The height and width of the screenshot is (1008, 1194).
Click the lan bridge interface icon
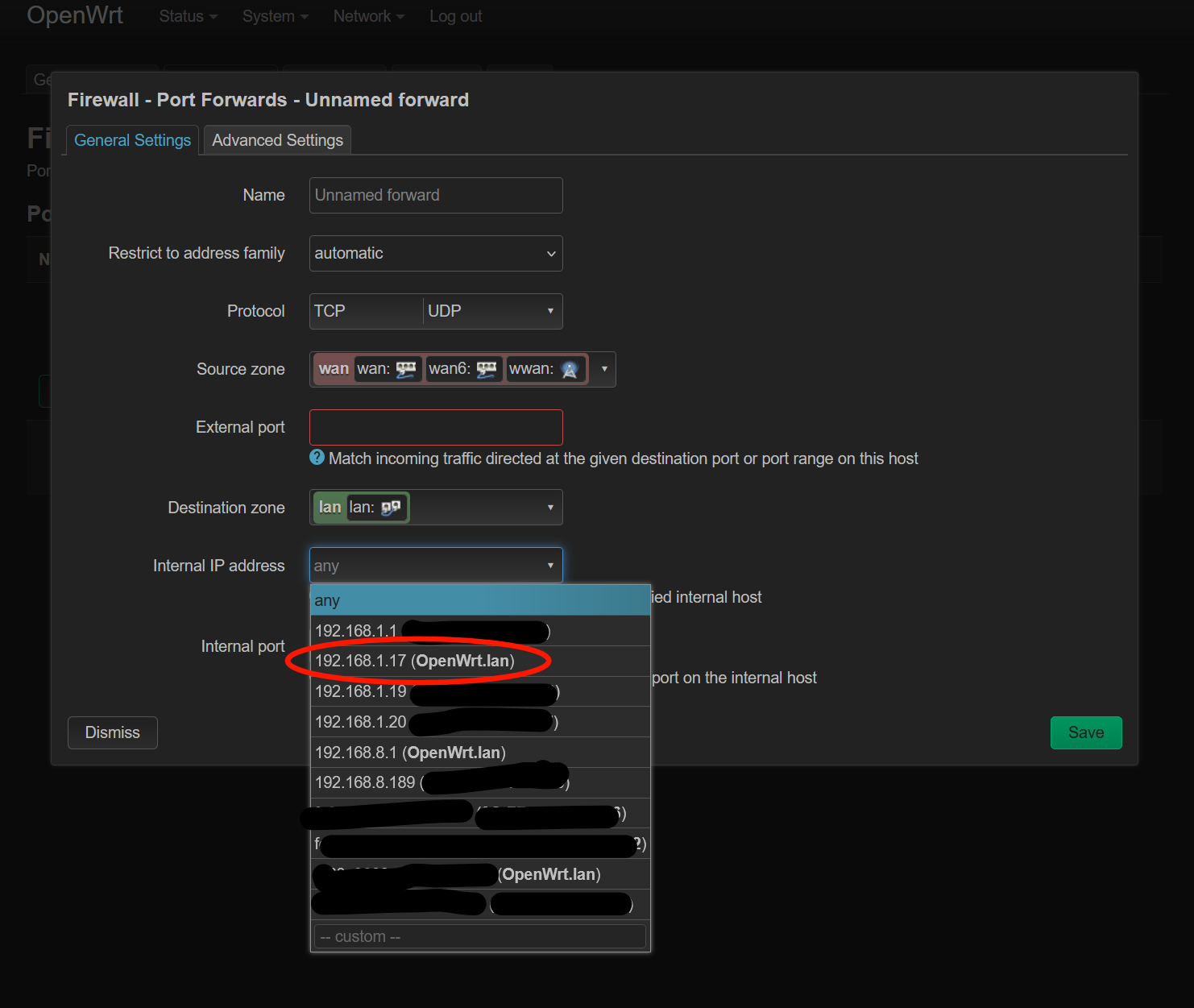(391, 508)
